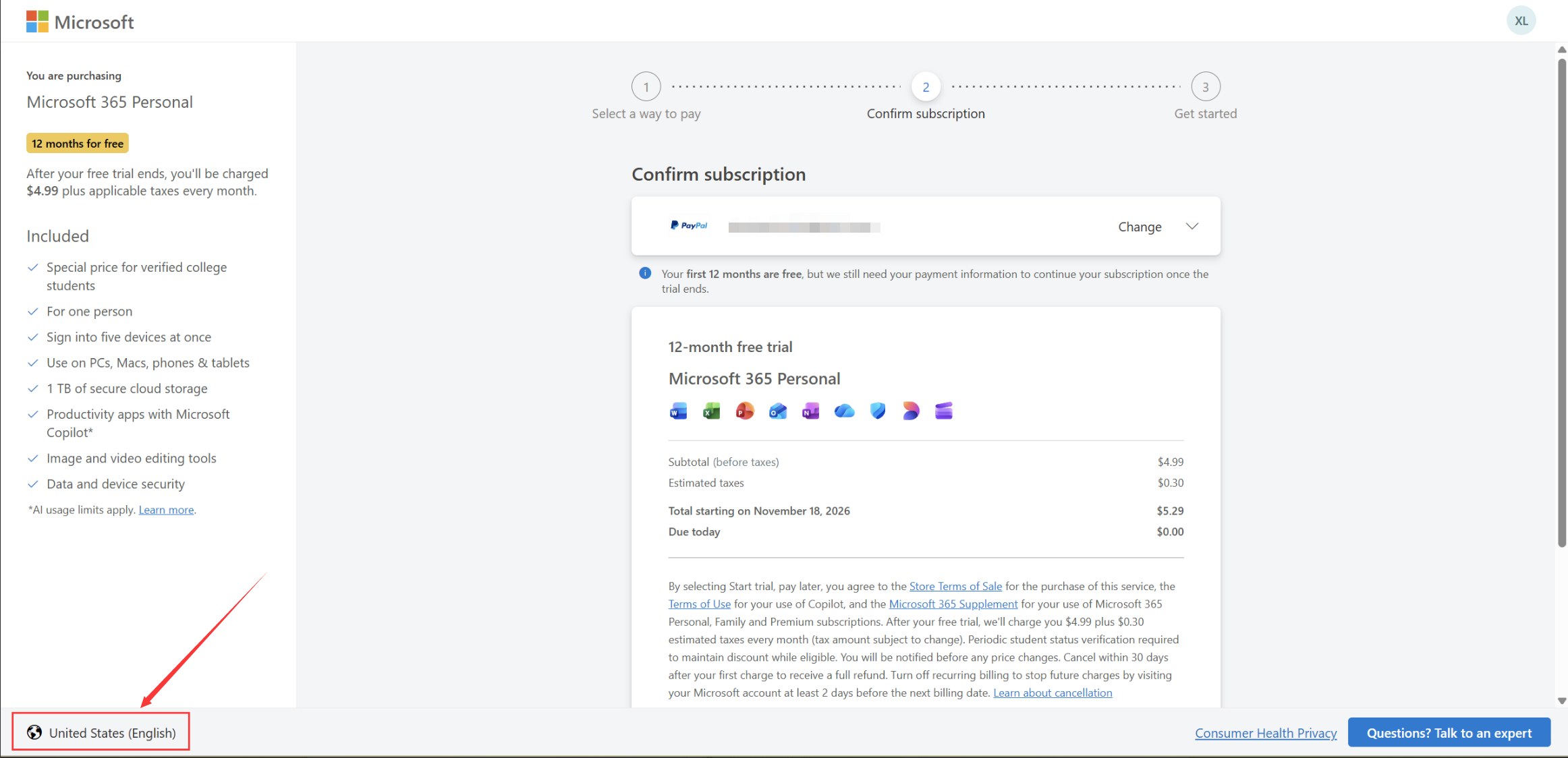The image size is (1568, 758).
Task: Click the Excel app icon
Action: click(x=711, y=411)
